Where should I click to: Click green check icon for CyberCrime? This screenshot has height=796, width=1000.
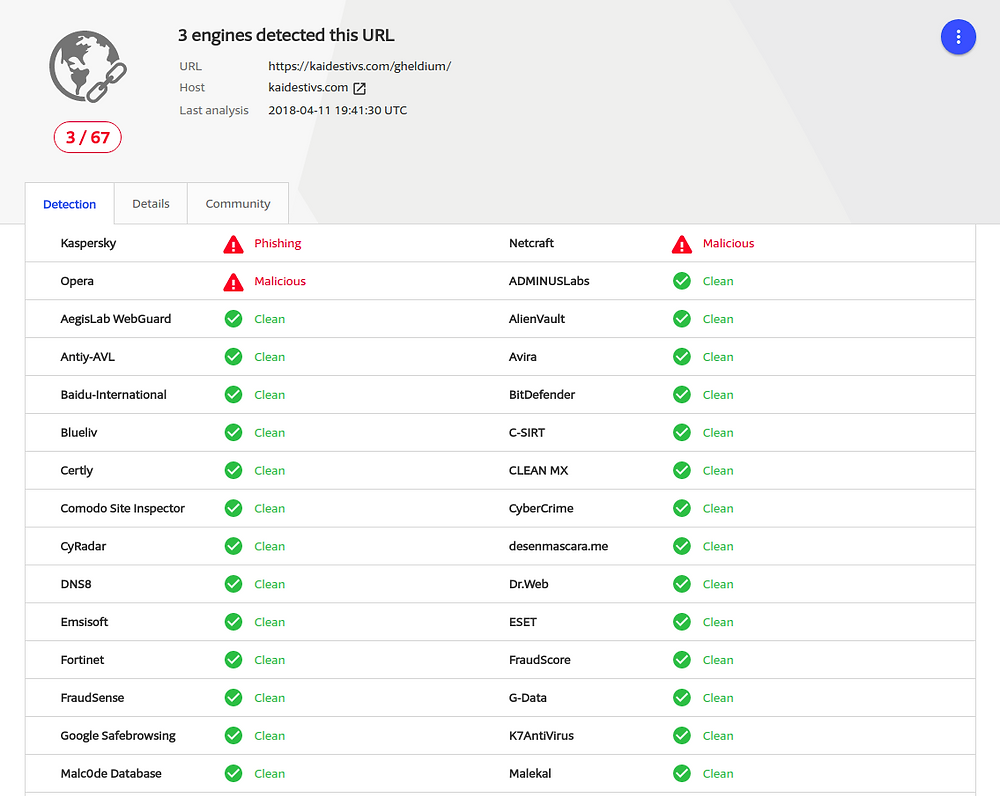682,508
